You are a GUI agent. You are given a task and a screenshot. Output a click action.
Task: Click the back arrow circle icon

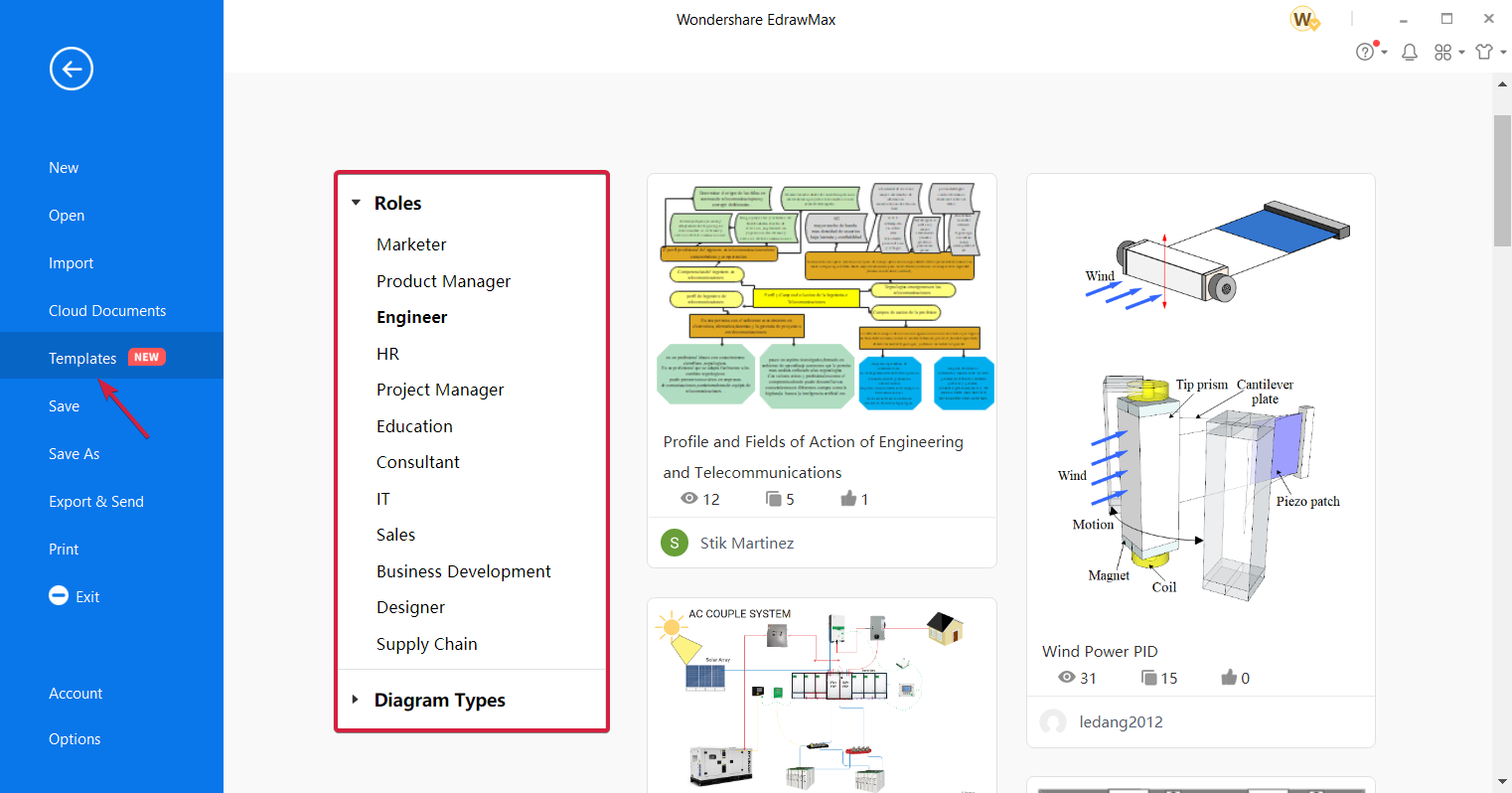[72, 69]
